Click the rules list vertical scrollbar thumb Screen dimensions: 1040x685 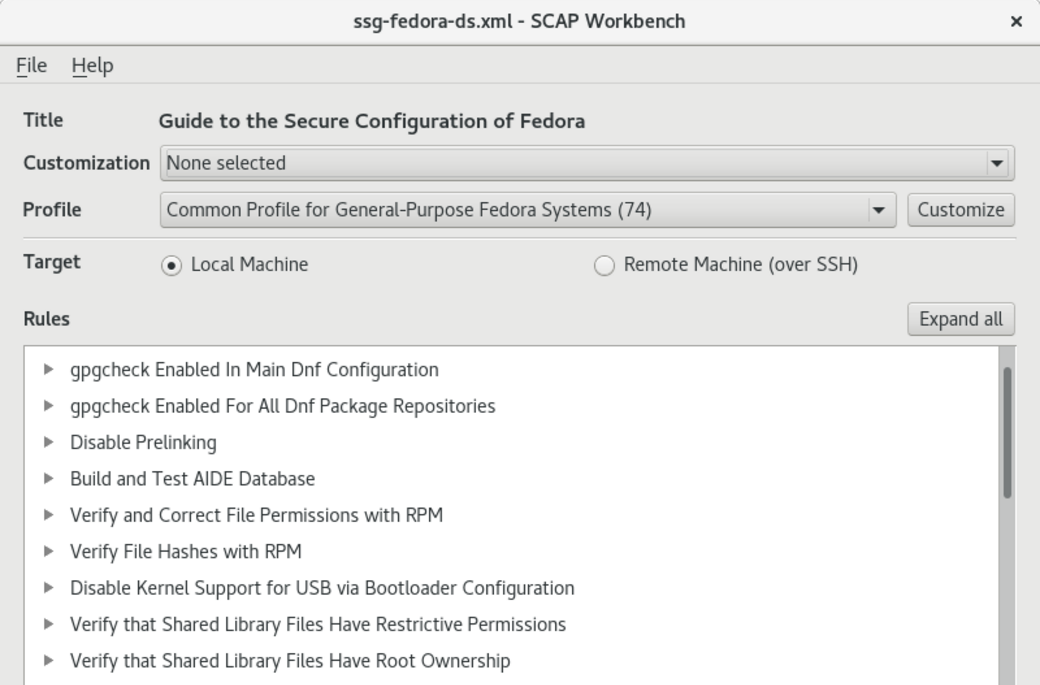coord(1007,432)
